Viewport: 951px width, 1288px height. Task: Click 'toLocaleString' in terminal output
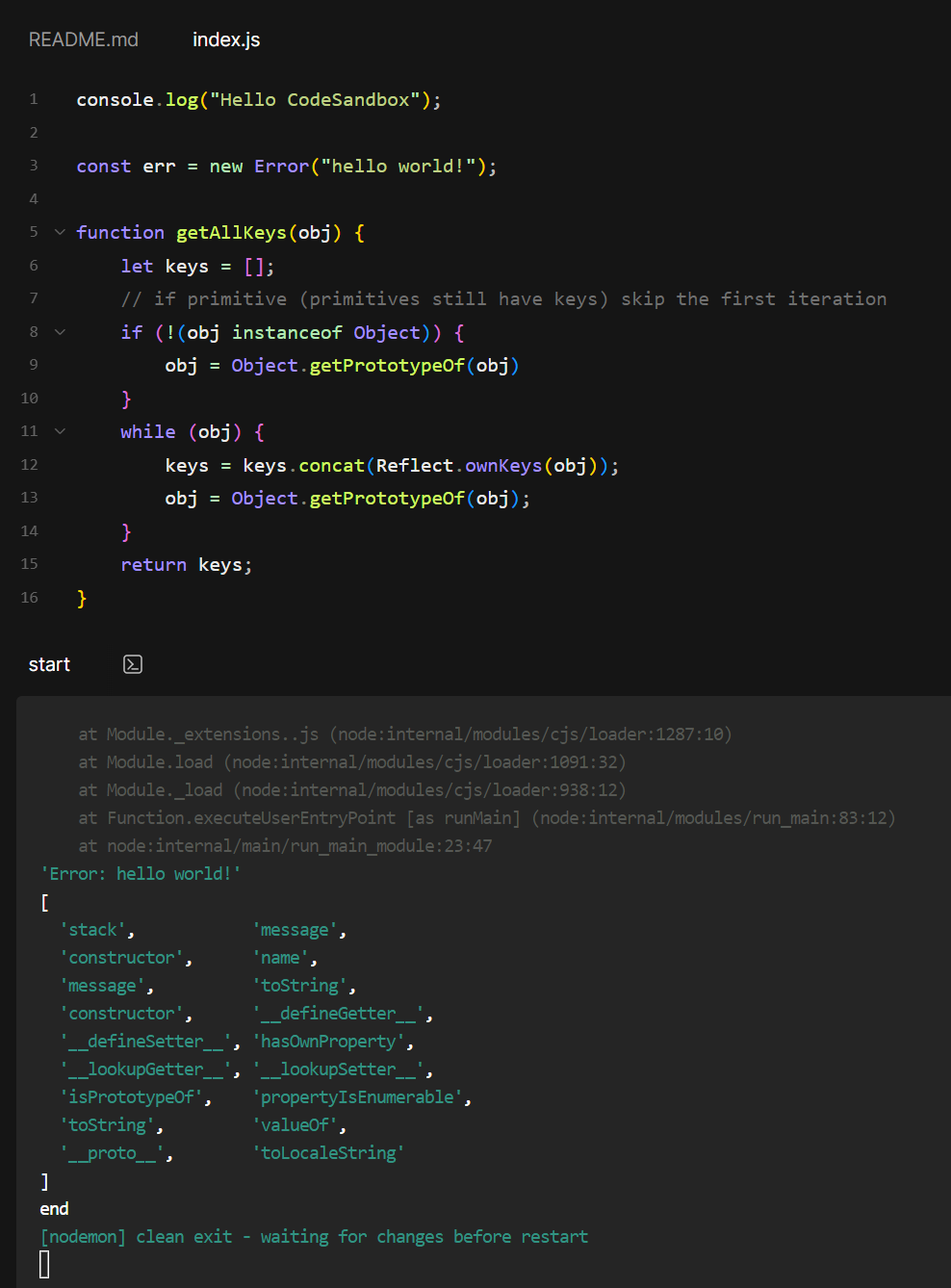coord(328,1152)
